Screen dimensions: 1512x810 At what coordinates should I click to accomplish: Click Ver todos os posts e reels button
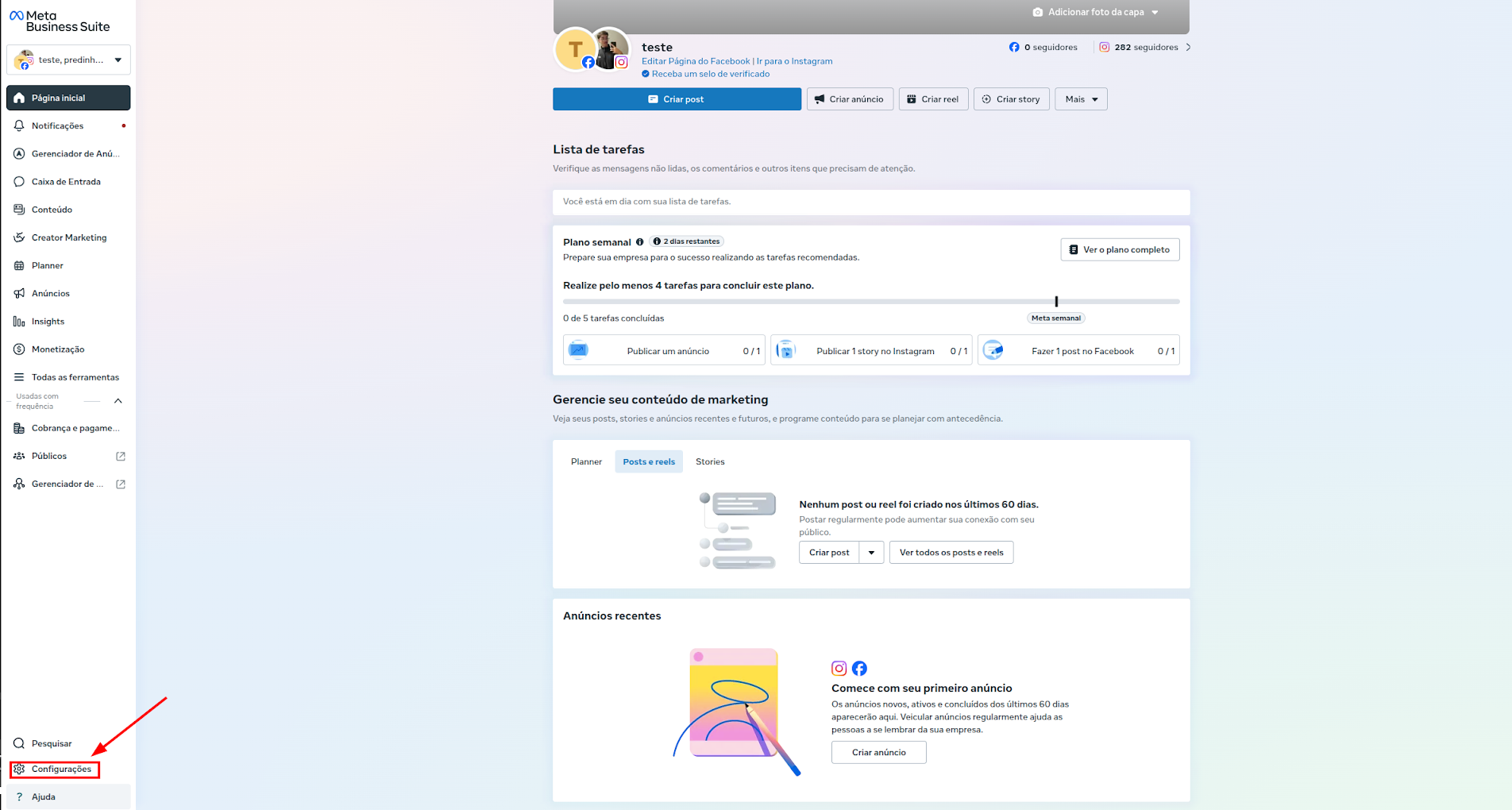[951, 553]
